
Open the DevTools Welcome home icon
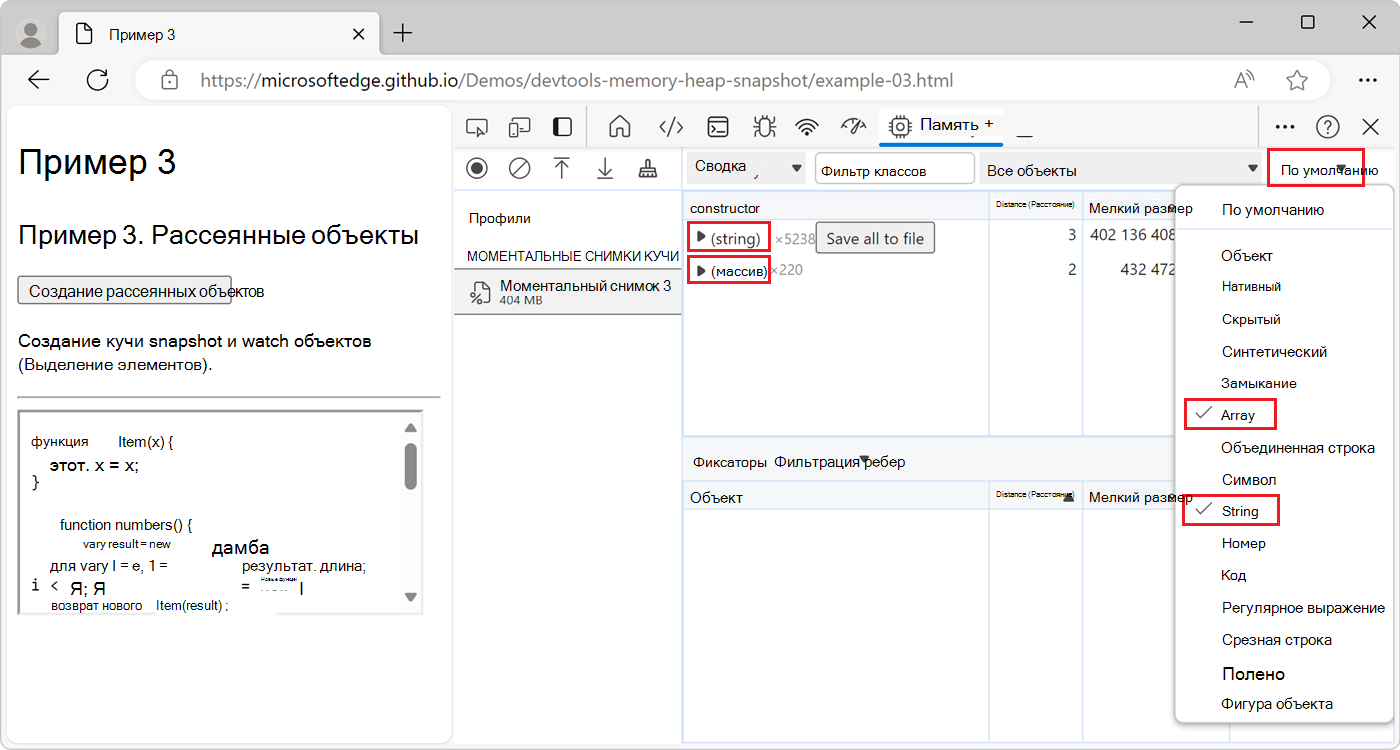(620, 127)
